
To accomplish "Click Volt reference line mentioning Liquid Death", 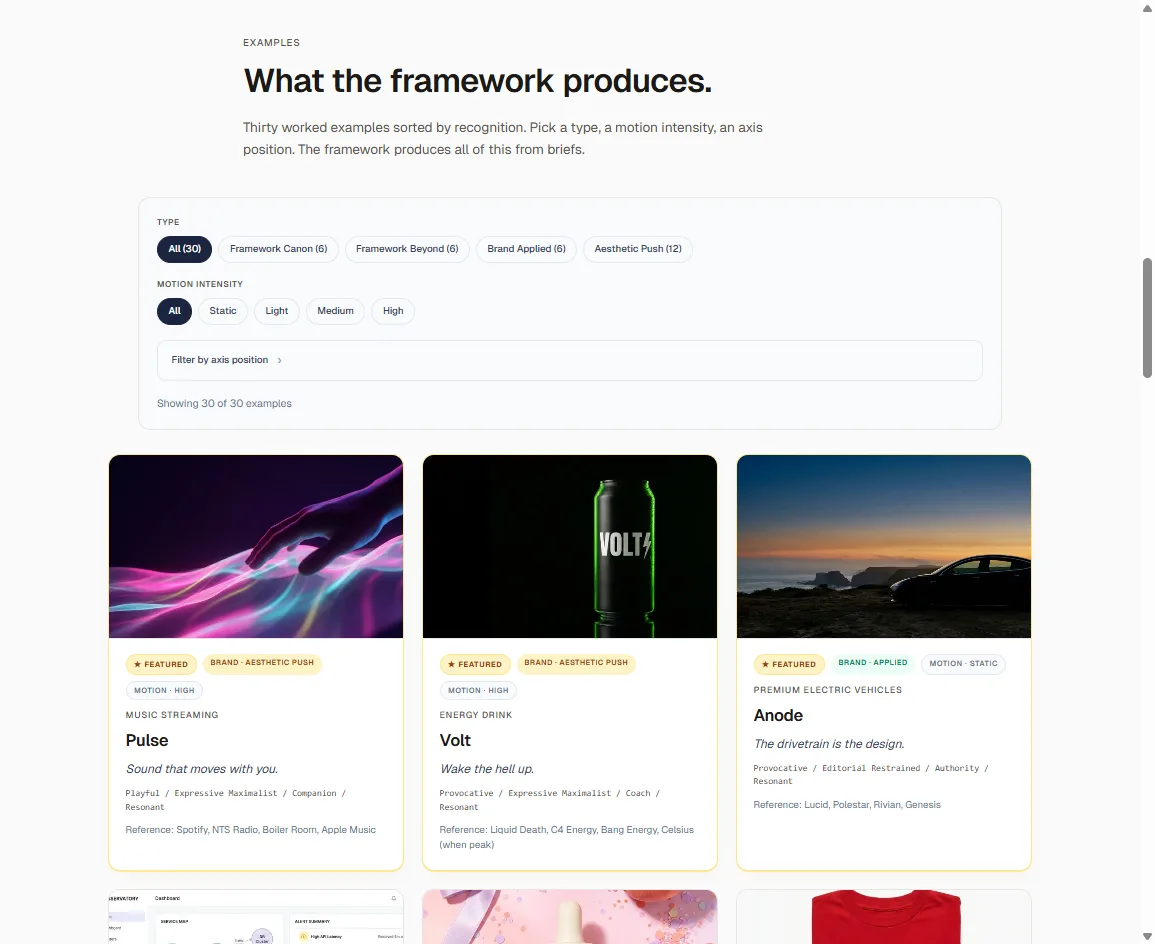I will (566, 837).
